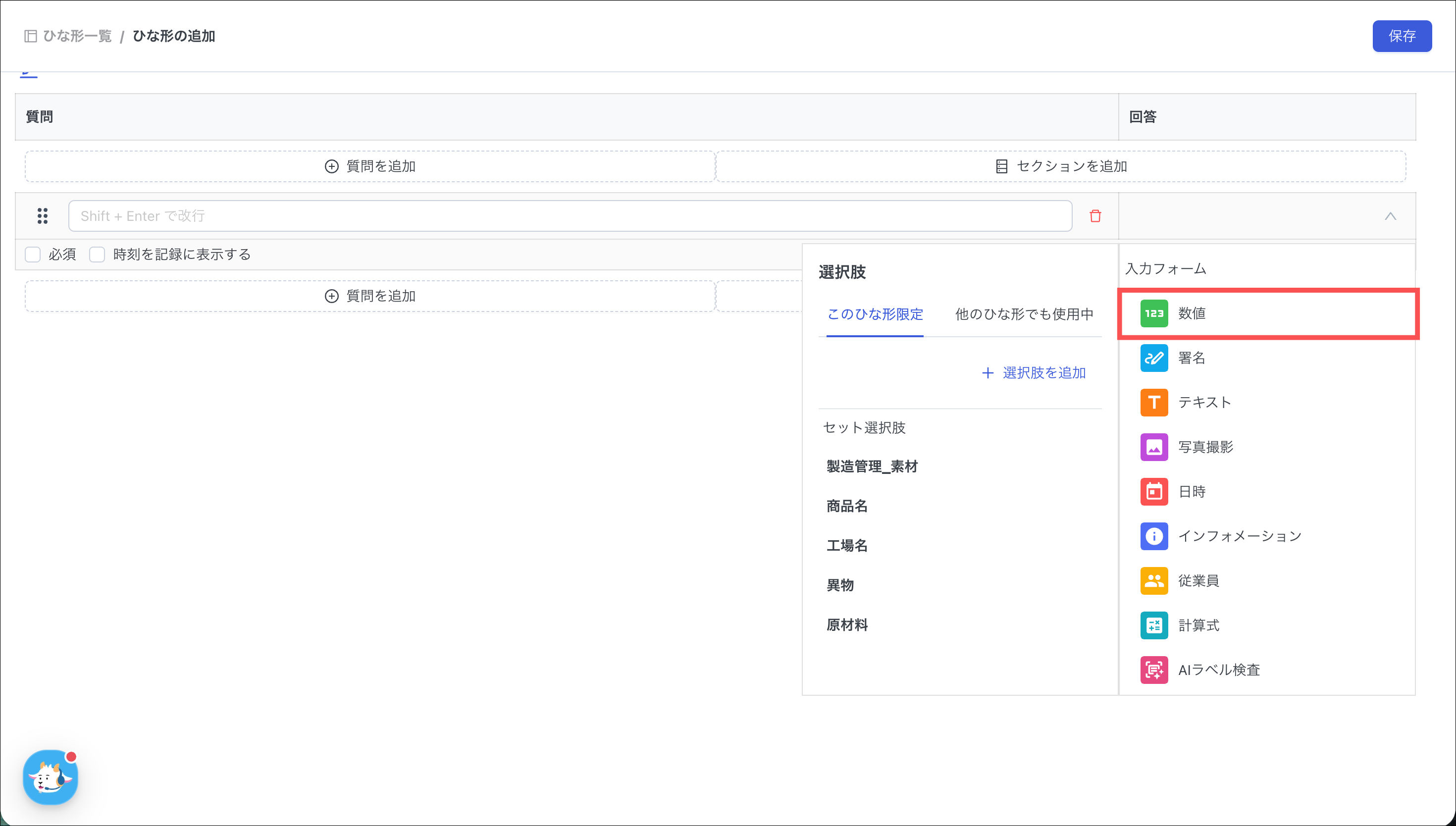
Task: Enable the 必須 required checkbox
Action: pos(33,254)
